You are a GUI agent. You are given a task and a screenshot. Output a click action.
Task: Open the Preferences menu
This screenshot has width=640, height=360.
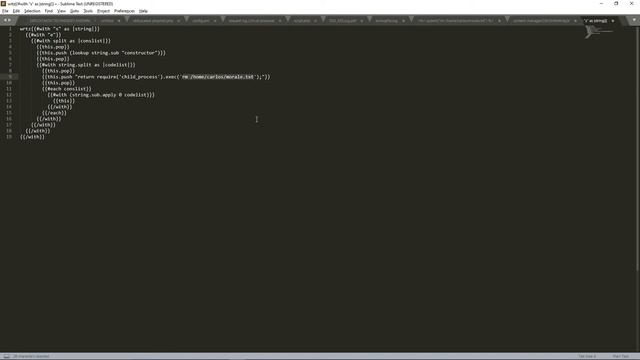click(x=124, y=11)
